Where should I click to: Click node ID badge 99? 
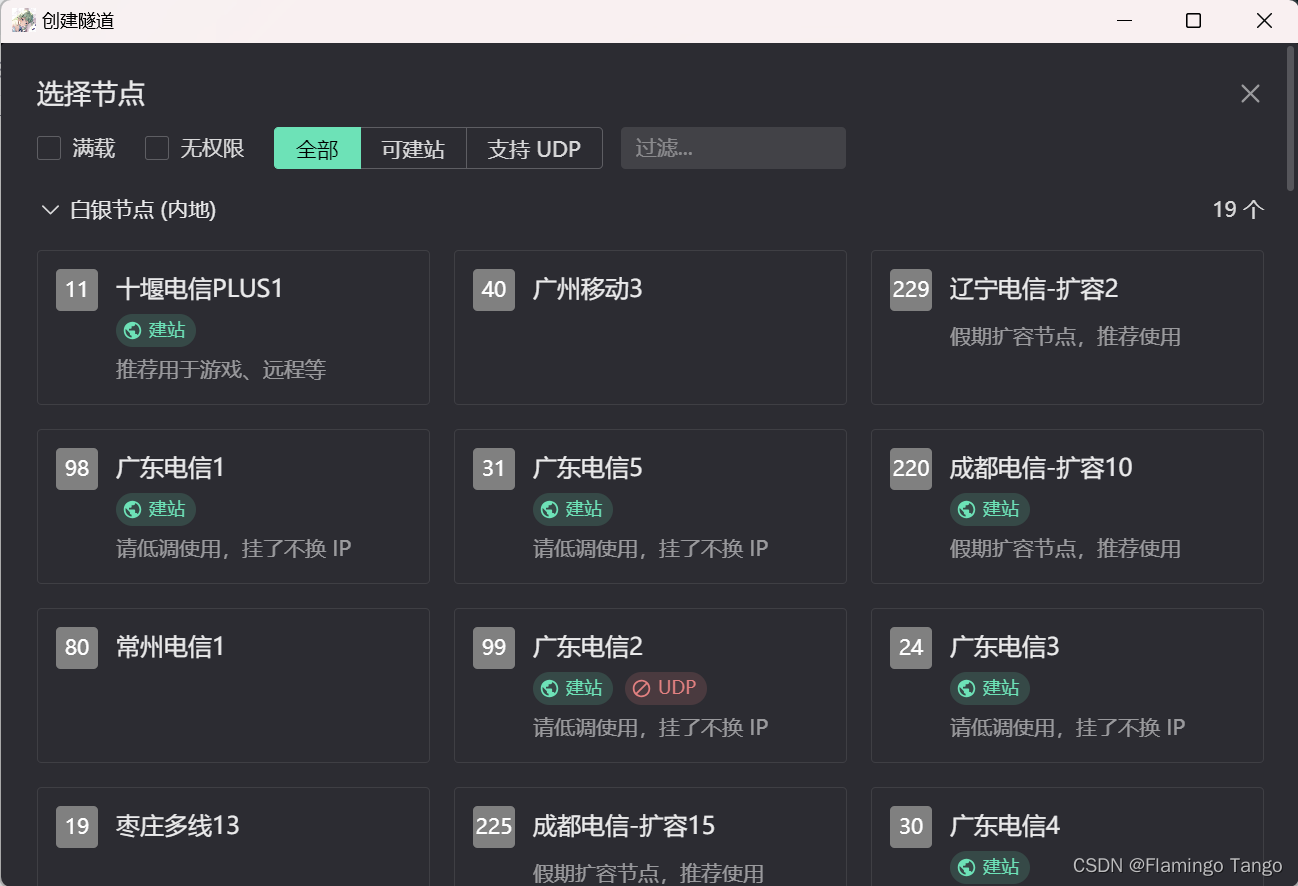(x=494, y=648)
